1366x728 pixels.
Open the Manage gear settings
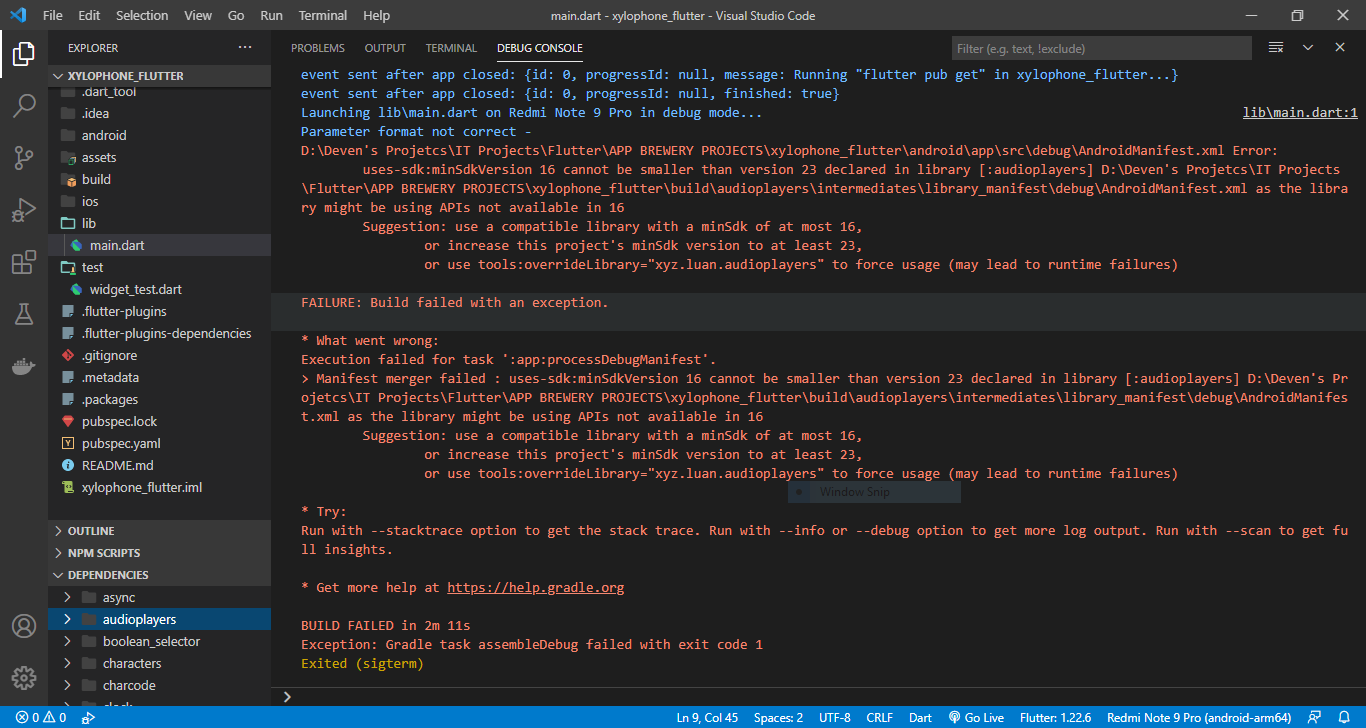tap(23, 677)
